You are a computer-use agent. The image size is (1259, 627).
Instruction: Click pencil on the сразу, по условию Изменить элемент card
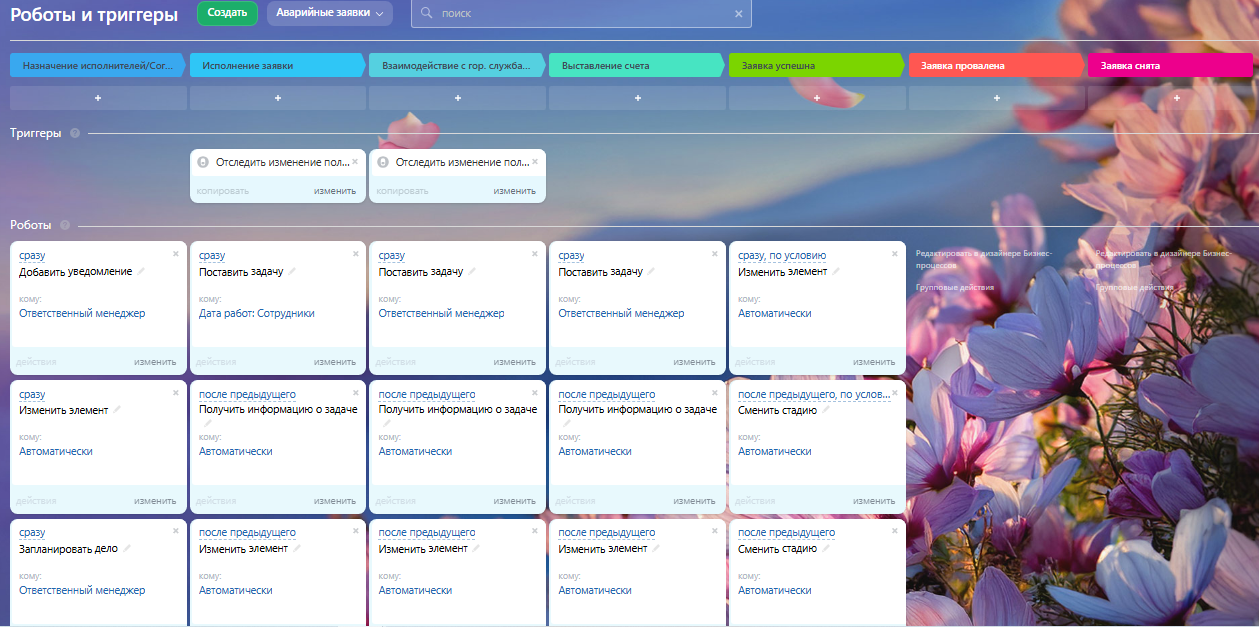[836, 272]
